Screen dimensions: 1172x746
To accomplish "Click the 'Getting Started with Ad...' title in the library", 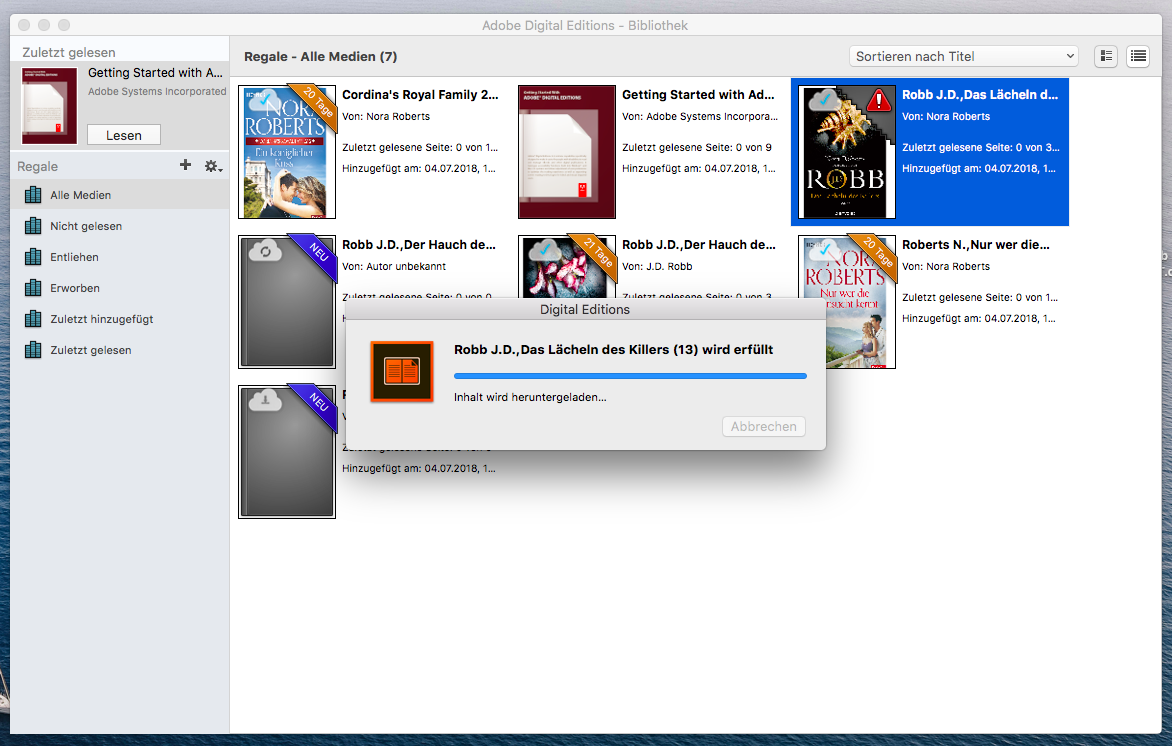I will coord(698,95).
